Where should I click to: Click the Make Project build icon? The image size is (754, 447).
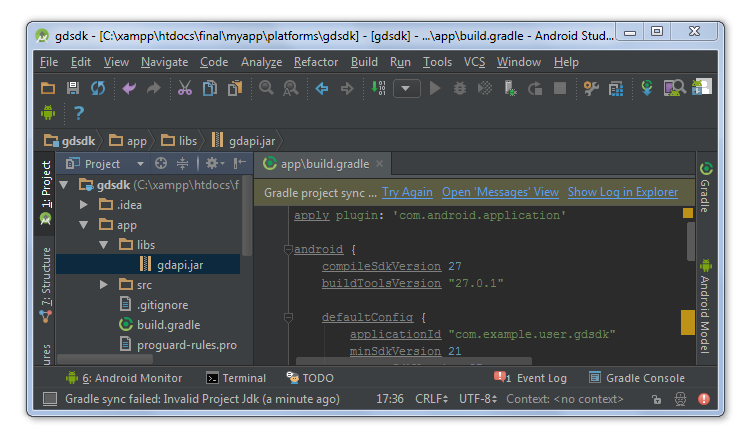[378, 88]
